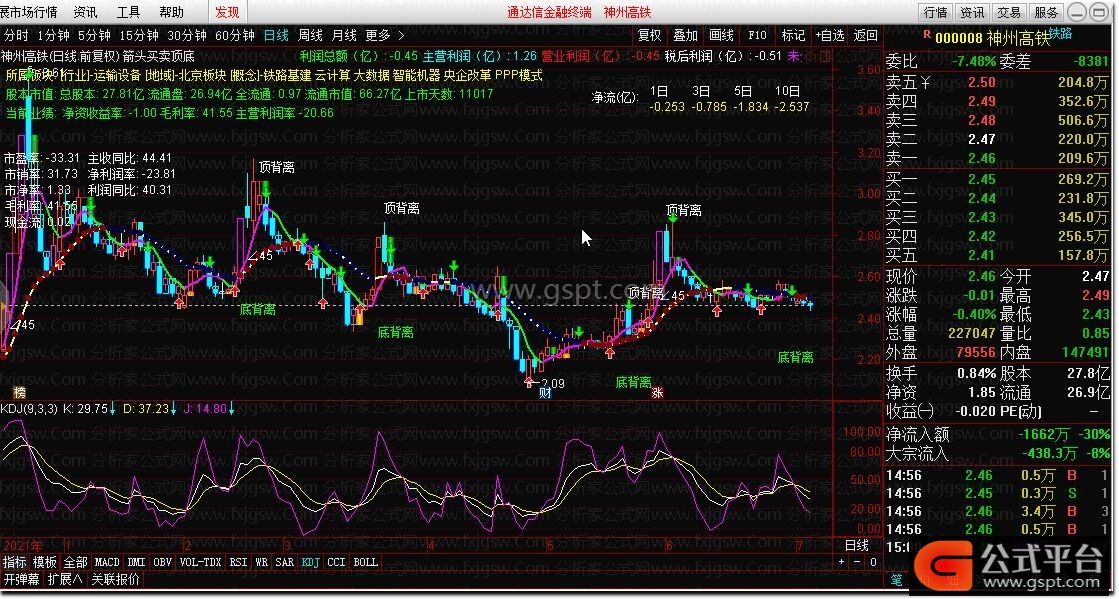1119x599 pixels.
Task: Add stock with +自选
Action: coord(829,35)
